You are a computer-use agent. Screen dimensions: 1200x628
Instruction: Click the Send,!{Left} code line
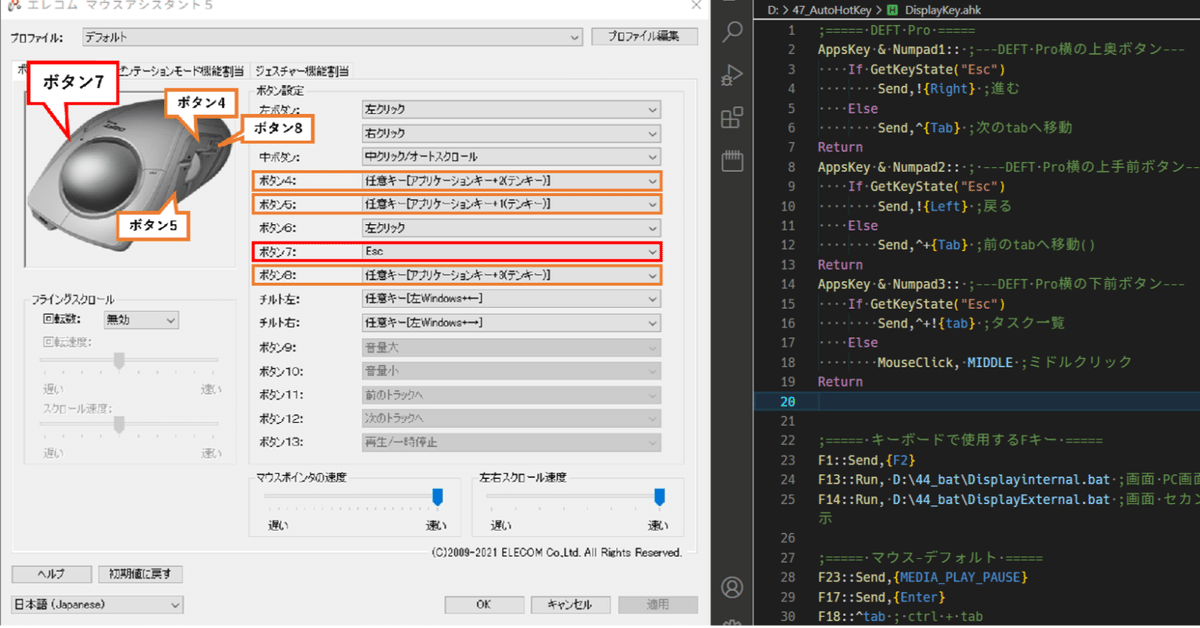(x=945, y=206)
